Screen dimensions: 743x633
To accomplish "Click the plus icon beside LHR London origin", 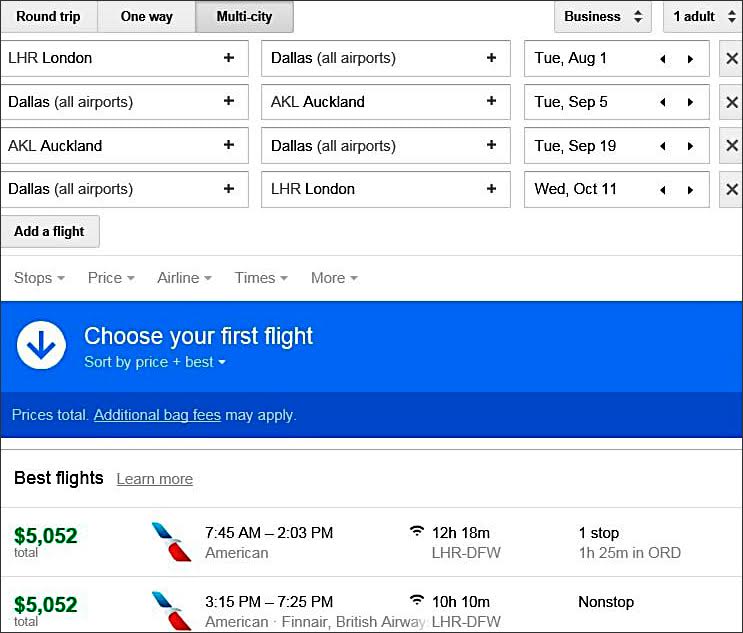I will [x=229, y=58].
